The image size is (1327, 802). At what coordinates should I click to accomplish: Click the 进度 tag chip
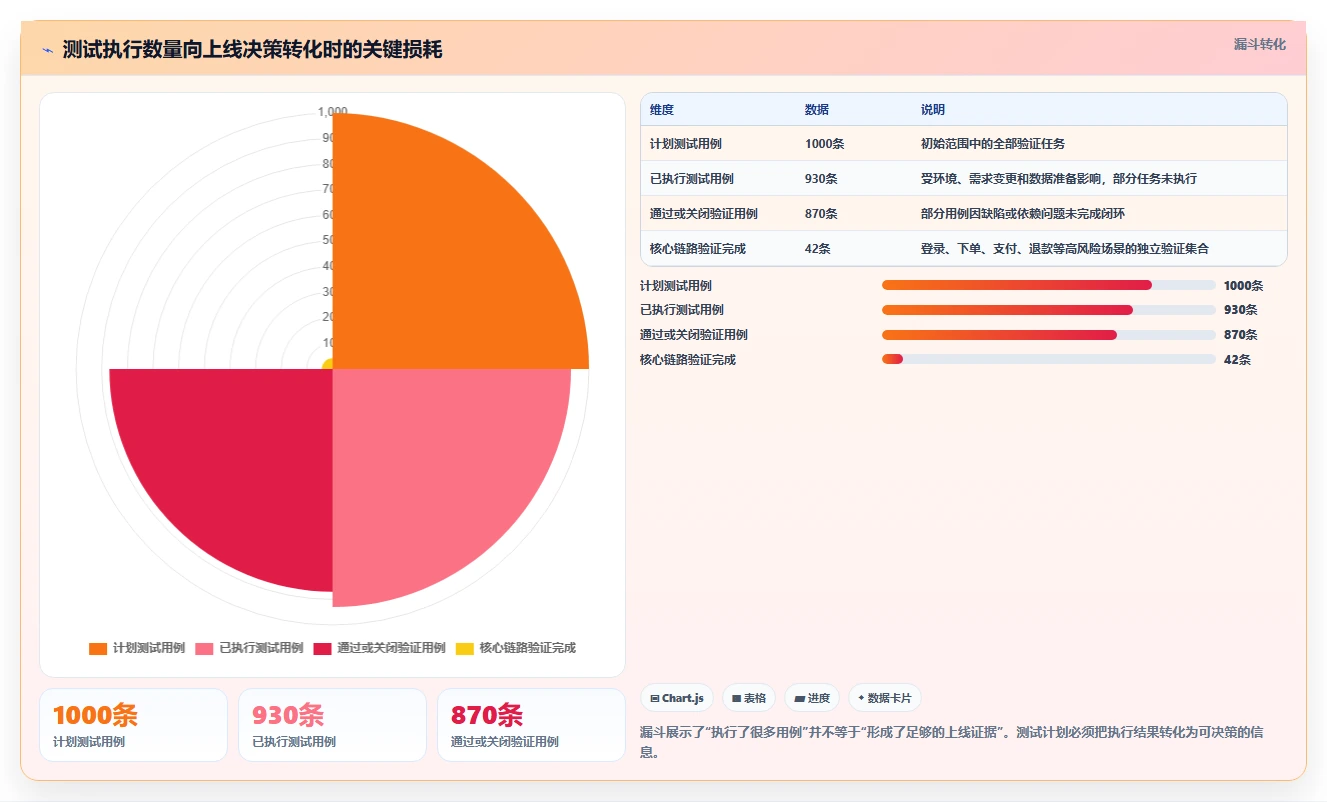click(812, 698)
